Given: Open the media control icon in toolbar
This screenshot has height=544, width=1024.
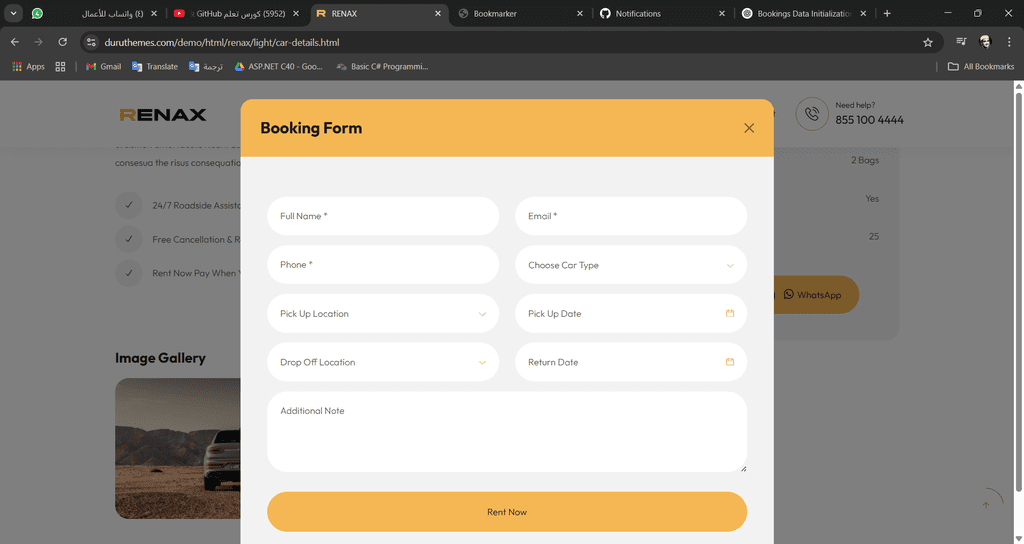Looking at the screenshot, I should click(961, 42).
